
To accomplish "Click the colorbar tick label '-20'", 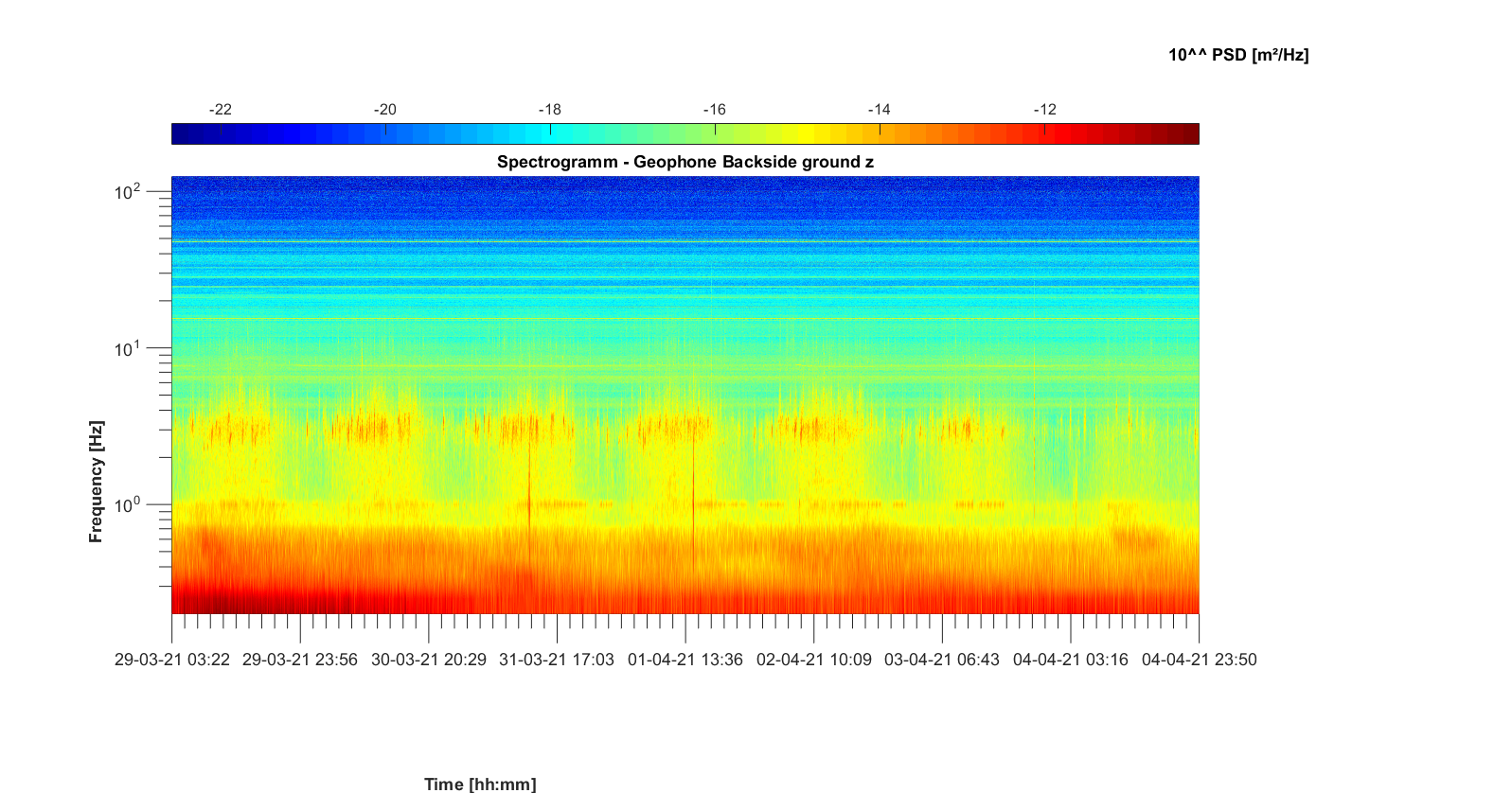I will tap(385, 110).
